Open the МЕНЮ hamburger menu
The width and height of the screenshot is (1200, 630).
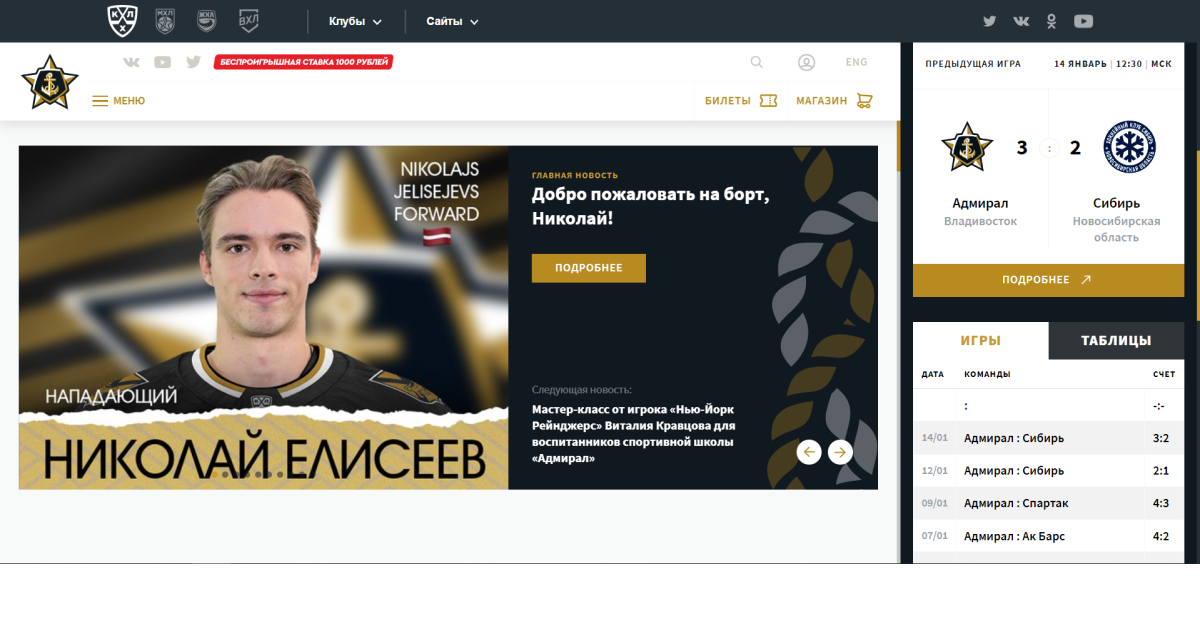click(119, 101)
